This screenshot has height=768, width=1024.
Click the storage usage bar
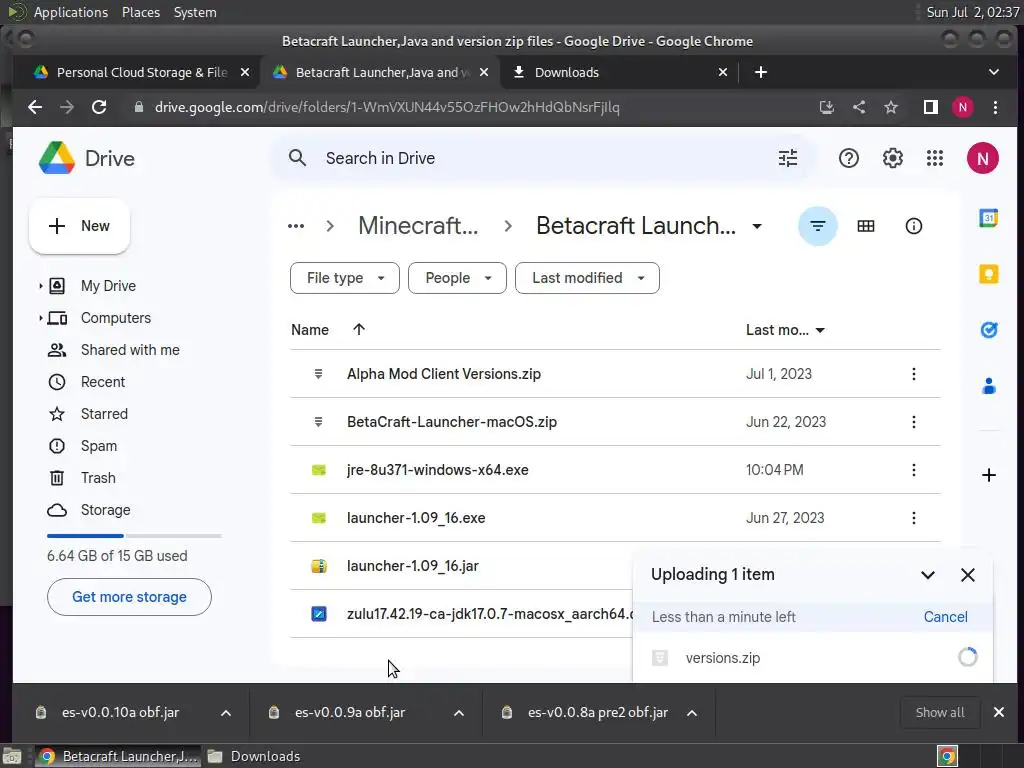coord(134,536)
